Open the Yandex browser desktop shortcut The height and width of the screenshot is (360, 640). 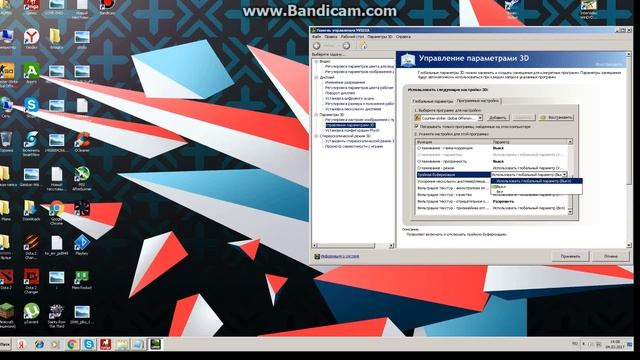tap(31, 38)
